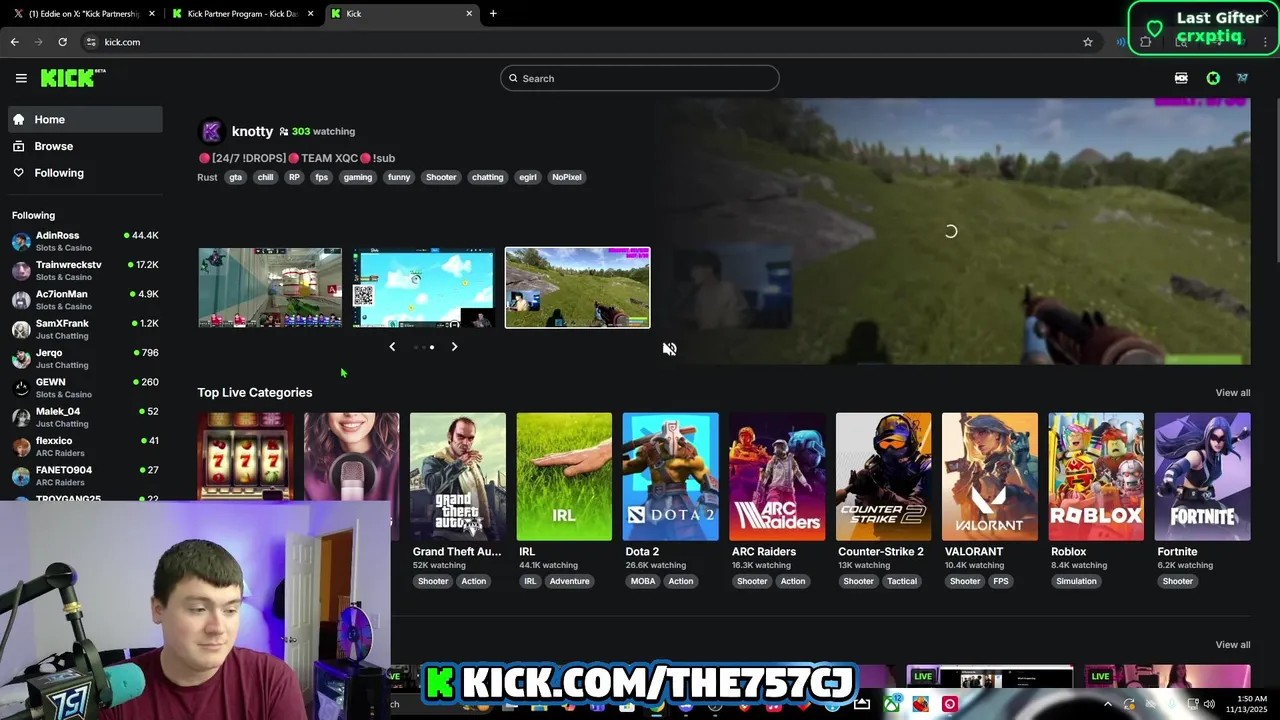The height and width of the screenshot is (720, 1280).
Task: Open the VALORANT category card
Action: tap(990, 477)
